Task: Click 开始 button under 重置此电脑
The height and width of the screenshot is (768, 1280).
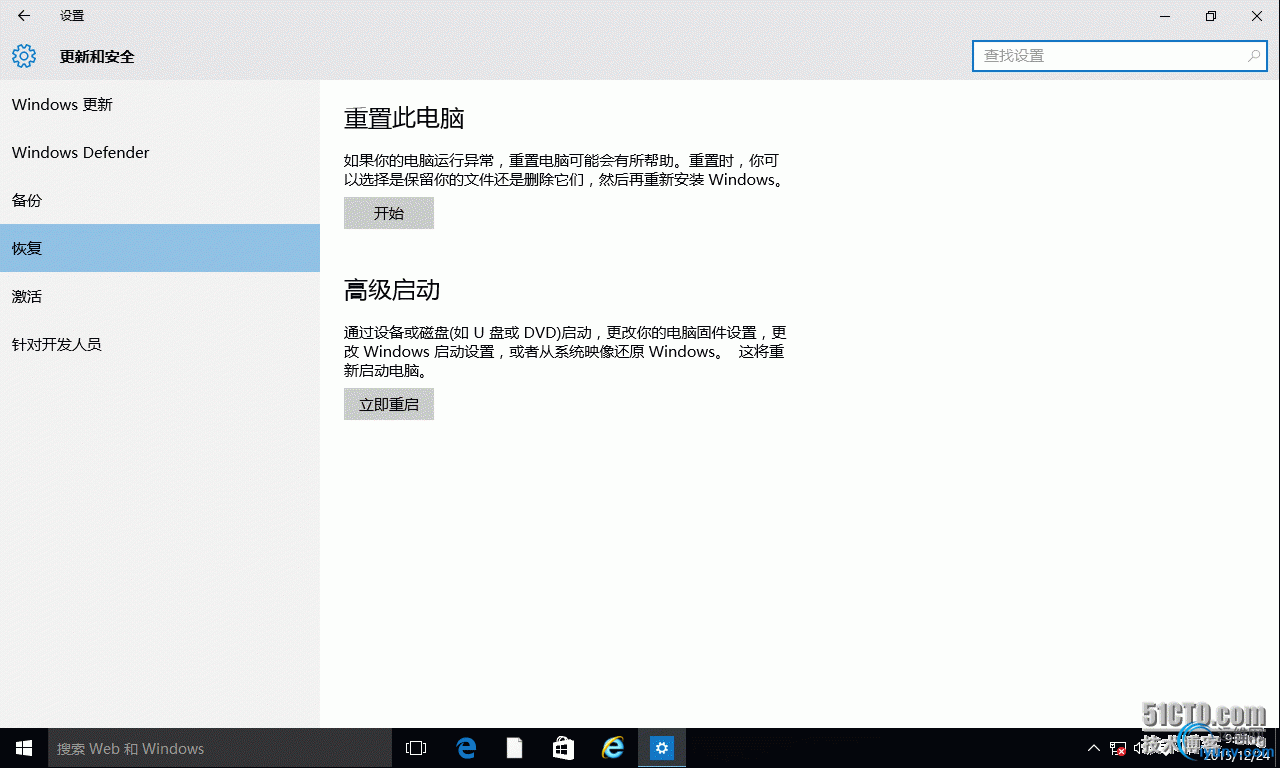Action: 389,213
